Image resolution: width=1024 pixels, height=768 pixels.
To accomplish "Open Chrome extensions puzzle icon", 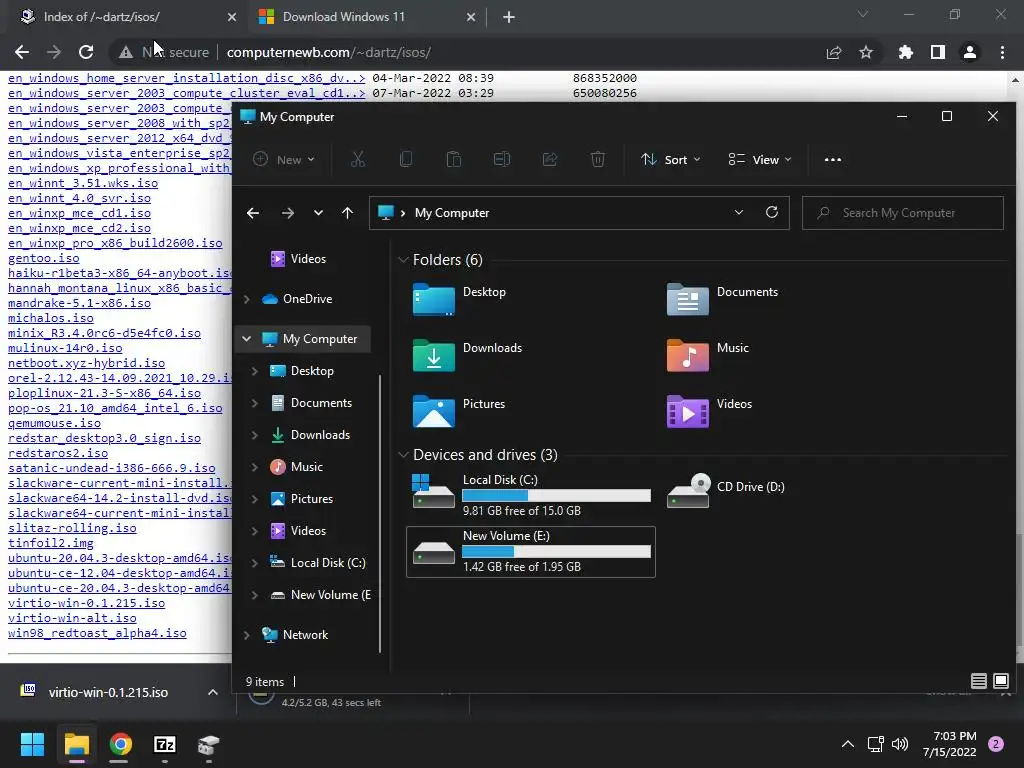I will [905, 52].
